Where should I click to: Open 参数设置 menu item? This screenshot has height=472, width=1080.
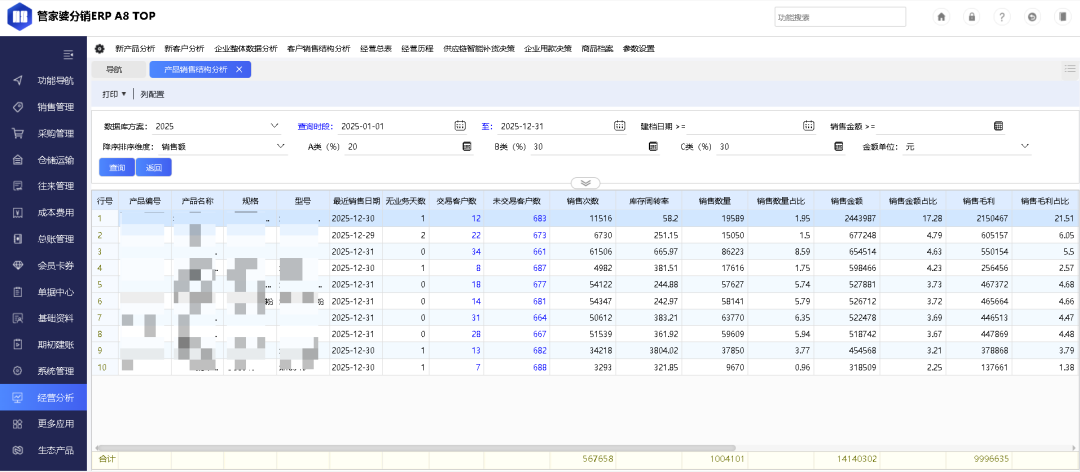click(x=638, y=49)
